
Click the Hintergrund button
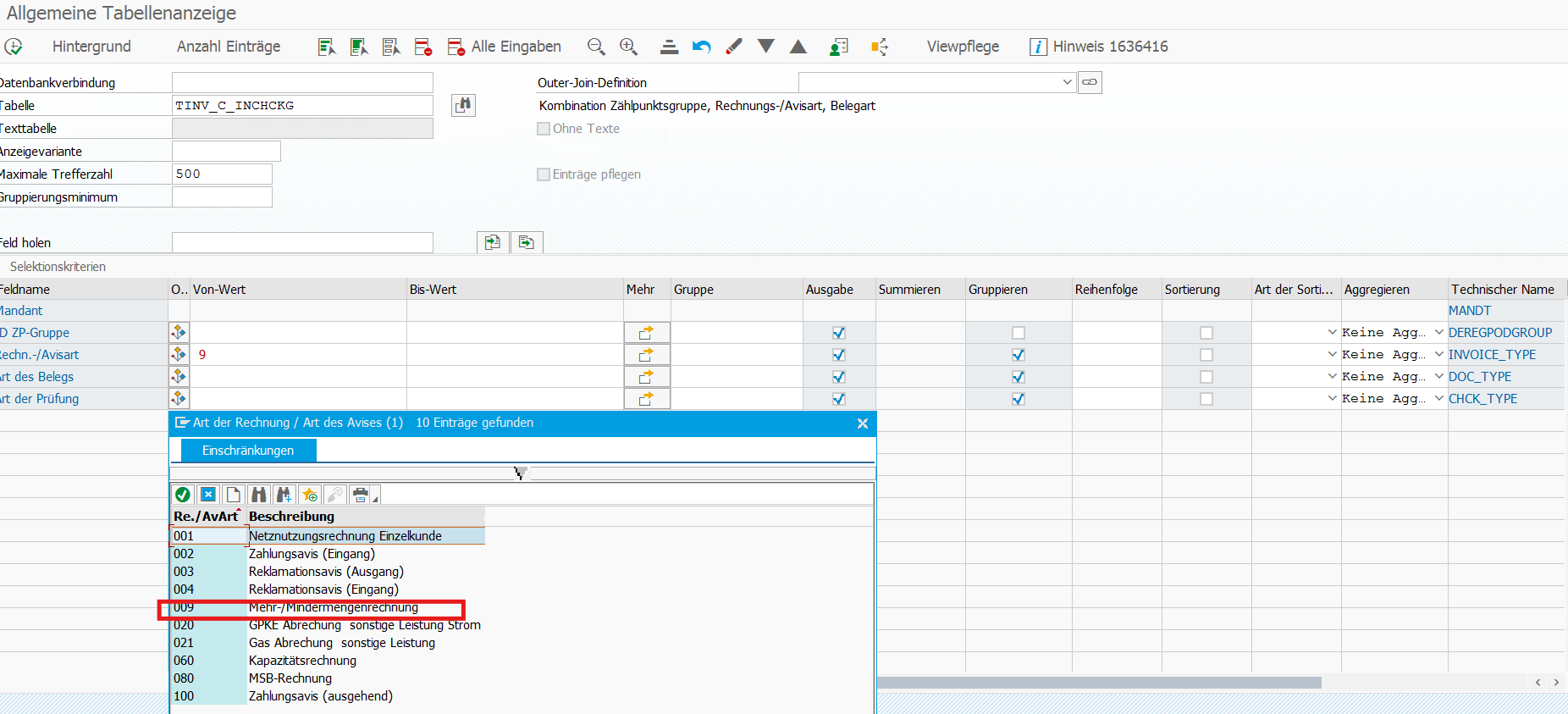pos(91,47)
